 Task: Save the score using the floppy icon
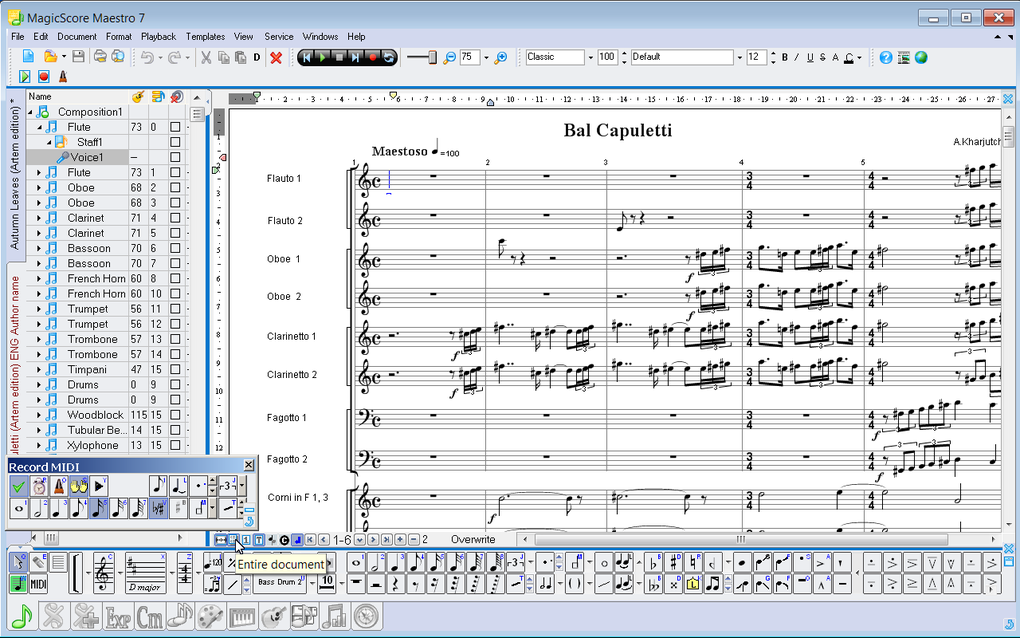click(78, 57)
